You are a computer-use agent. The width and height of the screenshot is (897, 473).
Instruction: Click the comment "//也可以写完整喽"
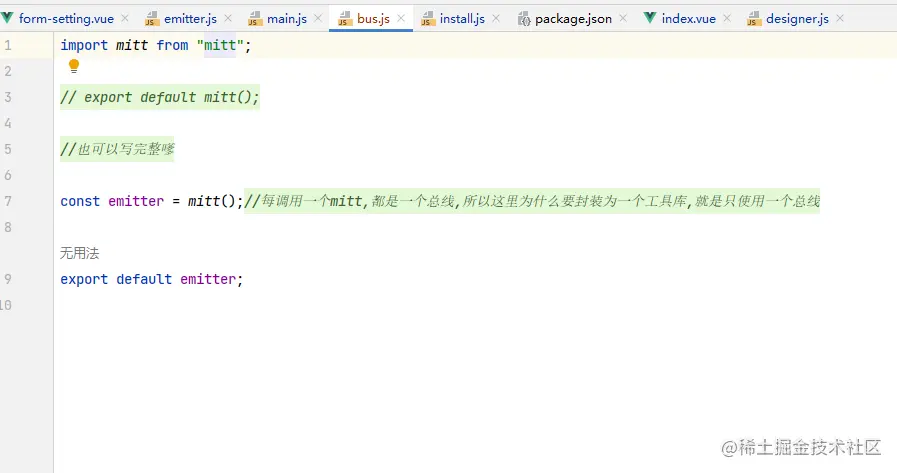tap(117, 149)
